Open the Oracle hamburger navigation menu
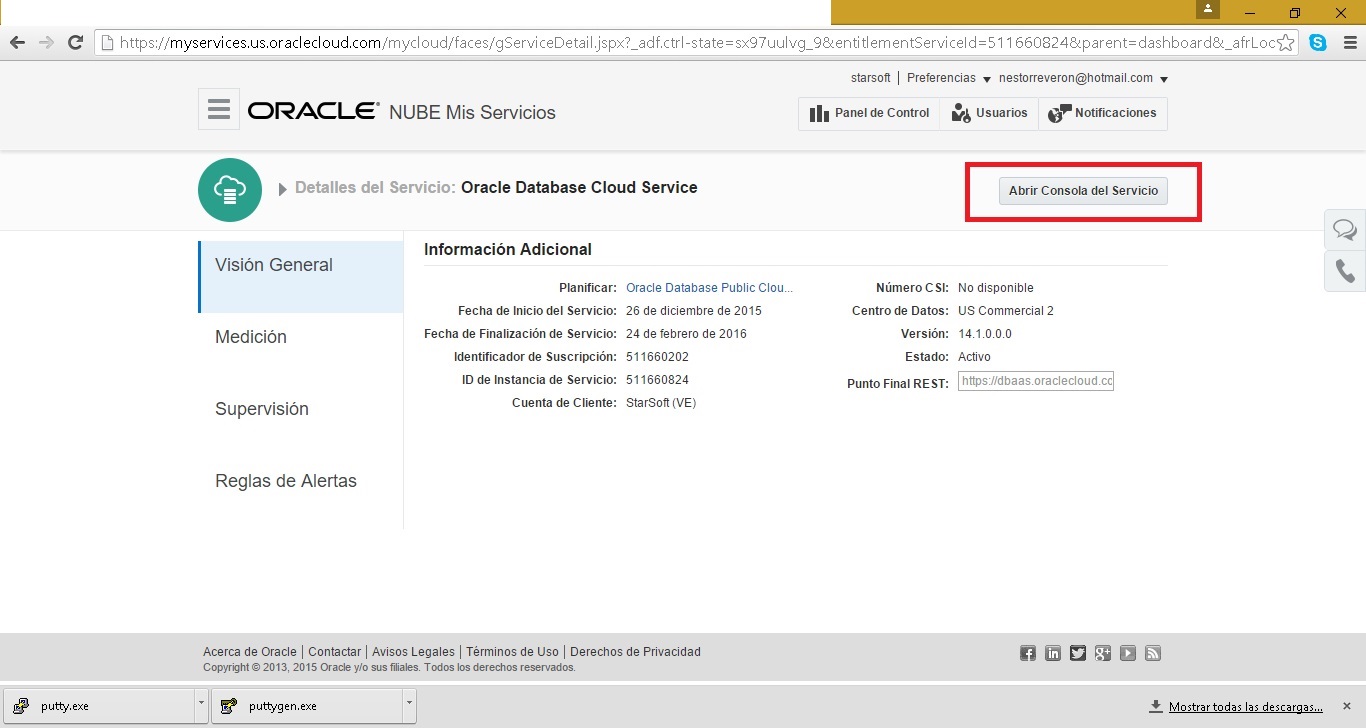1366x728 pixels. (218, 110)
